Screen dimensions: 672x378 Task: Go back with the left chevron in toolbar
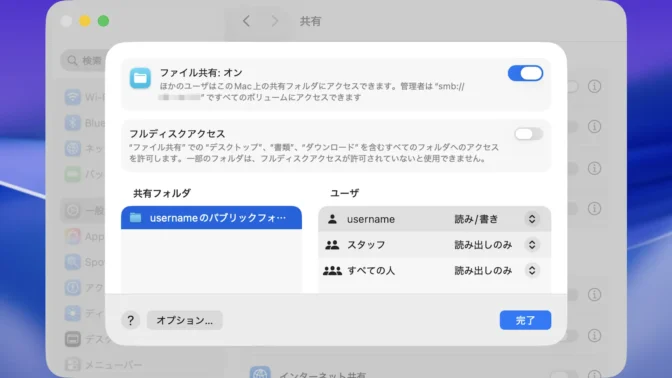point(246,21)
